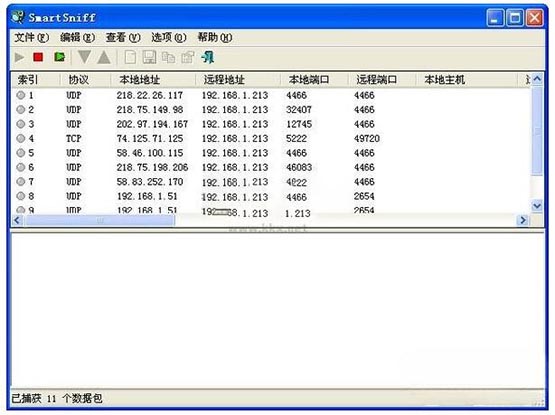Click local port value 32407
This screenshot has height=415, width=555.
click(299, 110)
